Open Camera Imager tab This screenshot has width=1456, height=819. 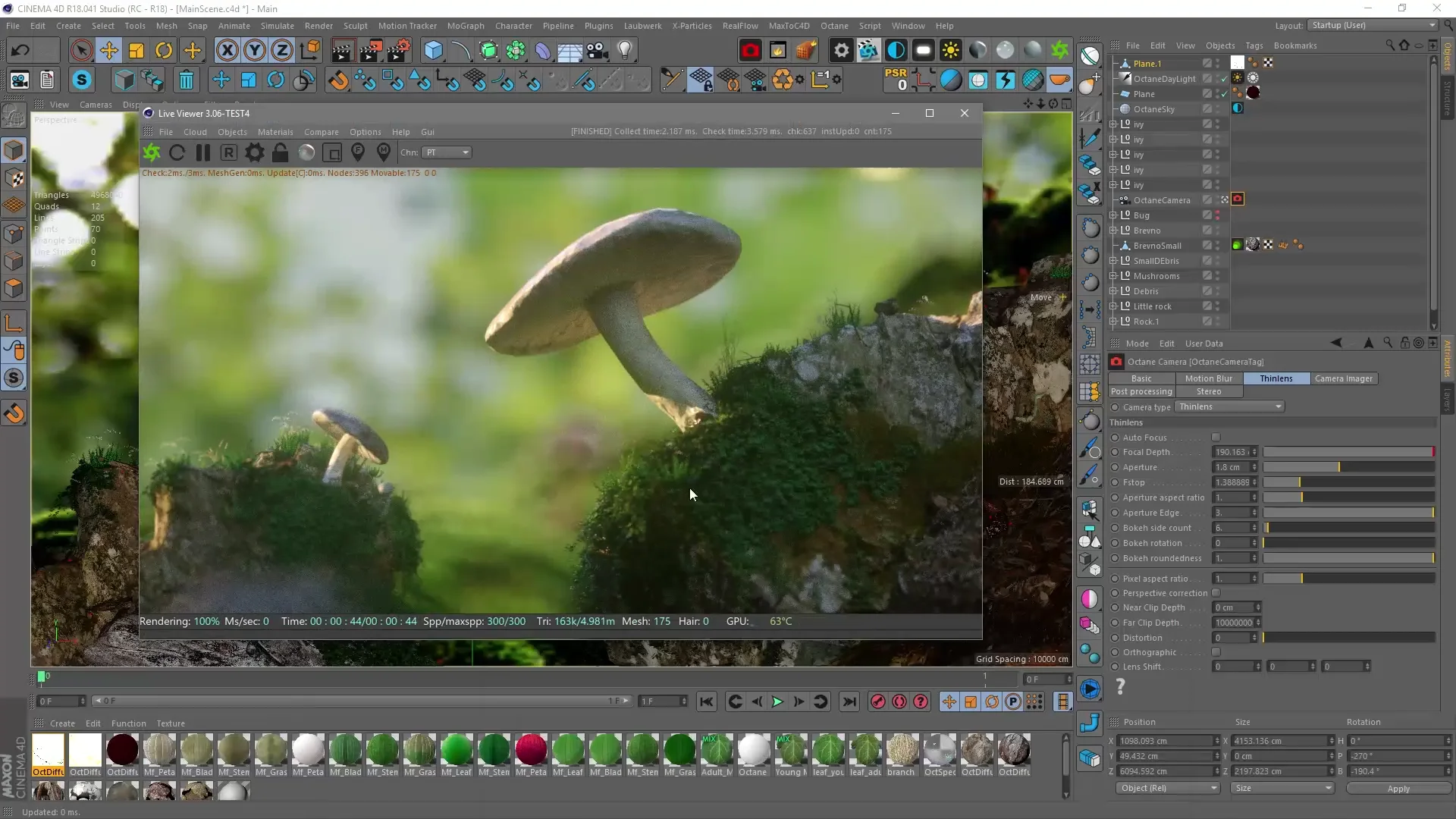click(1343, 378)
